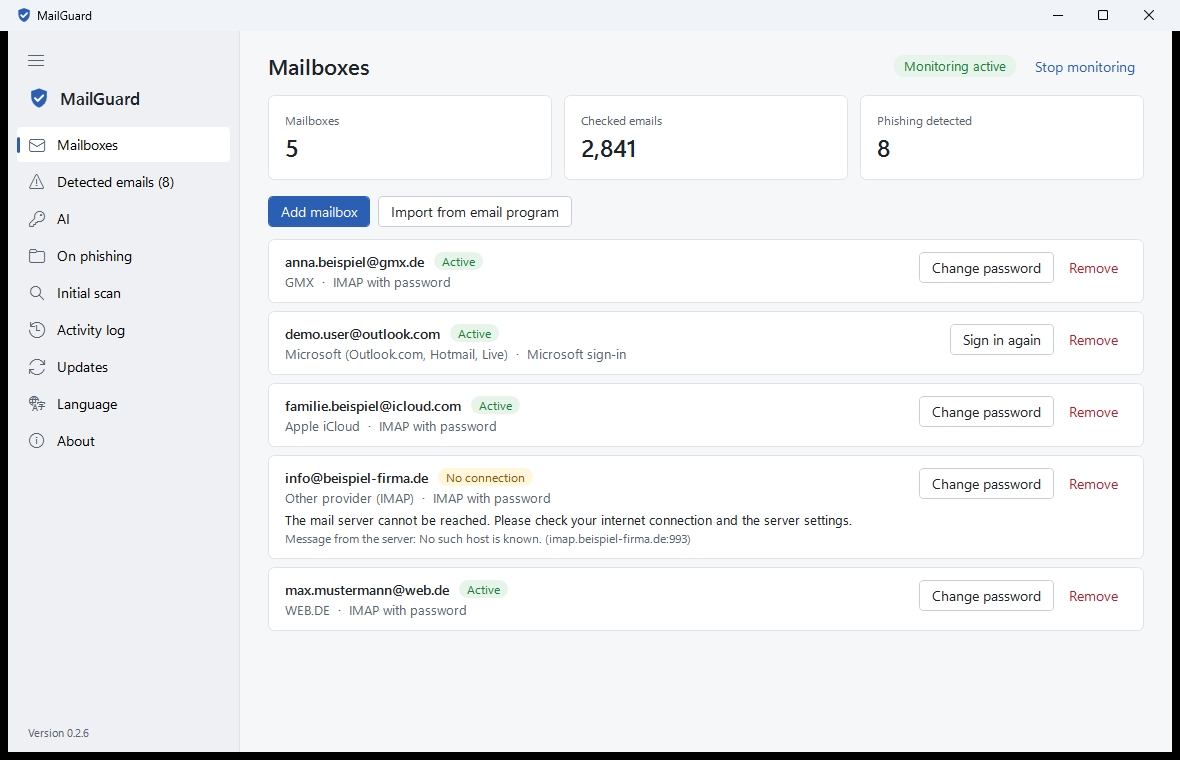
Task: Click the clock history icon for Activity log
Action: pyautogui.click(x=37, y=330)
